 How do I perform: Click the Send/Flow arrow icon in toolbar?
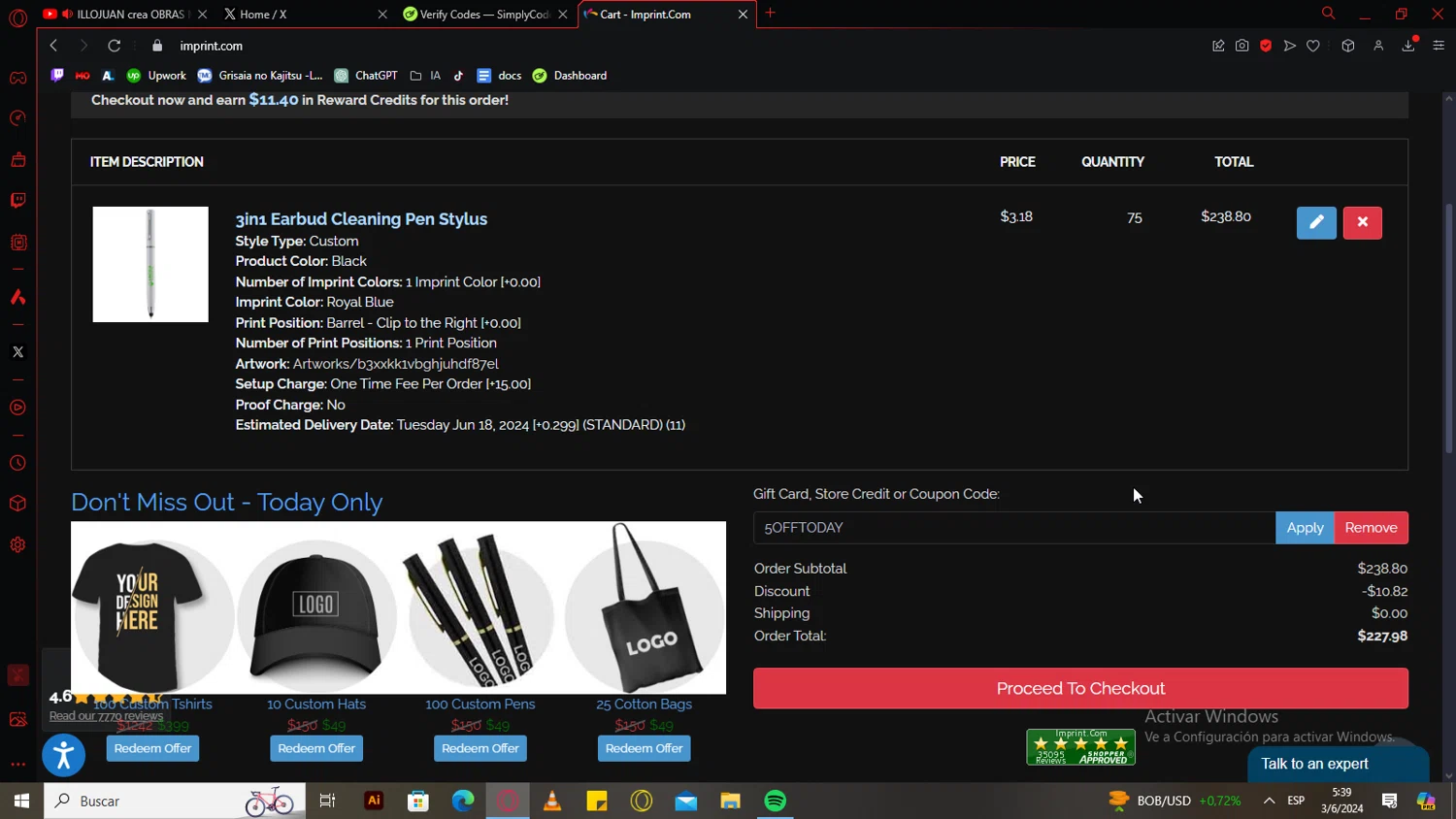(x=1290, y=46)
